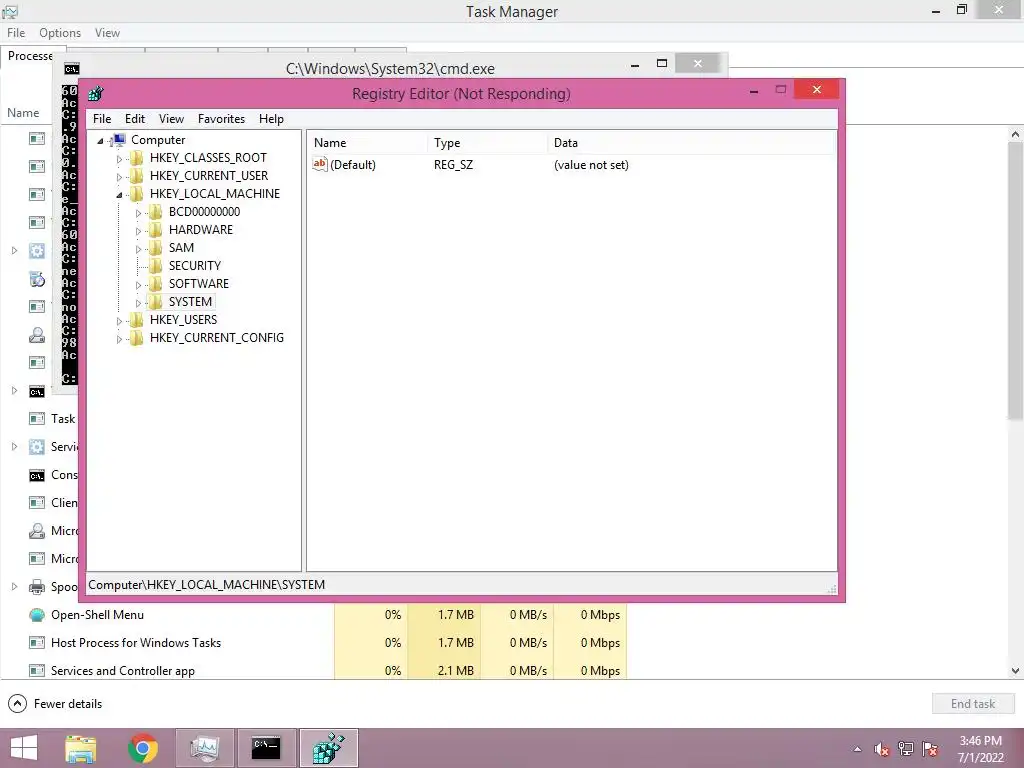This screenshot has width=1024, height=768.
Task: Click the network tray icon
Action: pos(906,749)
